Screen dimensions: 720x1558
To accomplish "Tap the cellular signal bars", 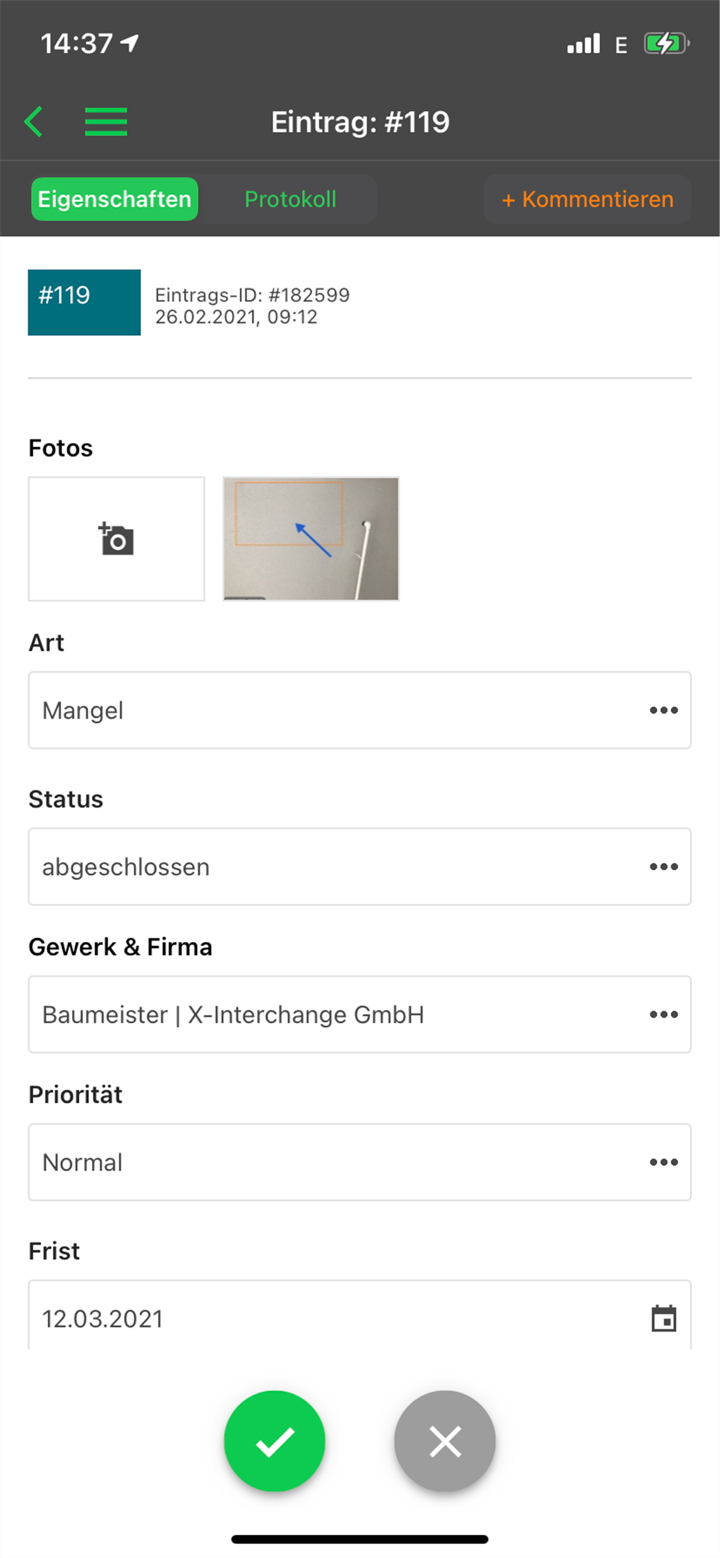I will (x=583, y=44).
